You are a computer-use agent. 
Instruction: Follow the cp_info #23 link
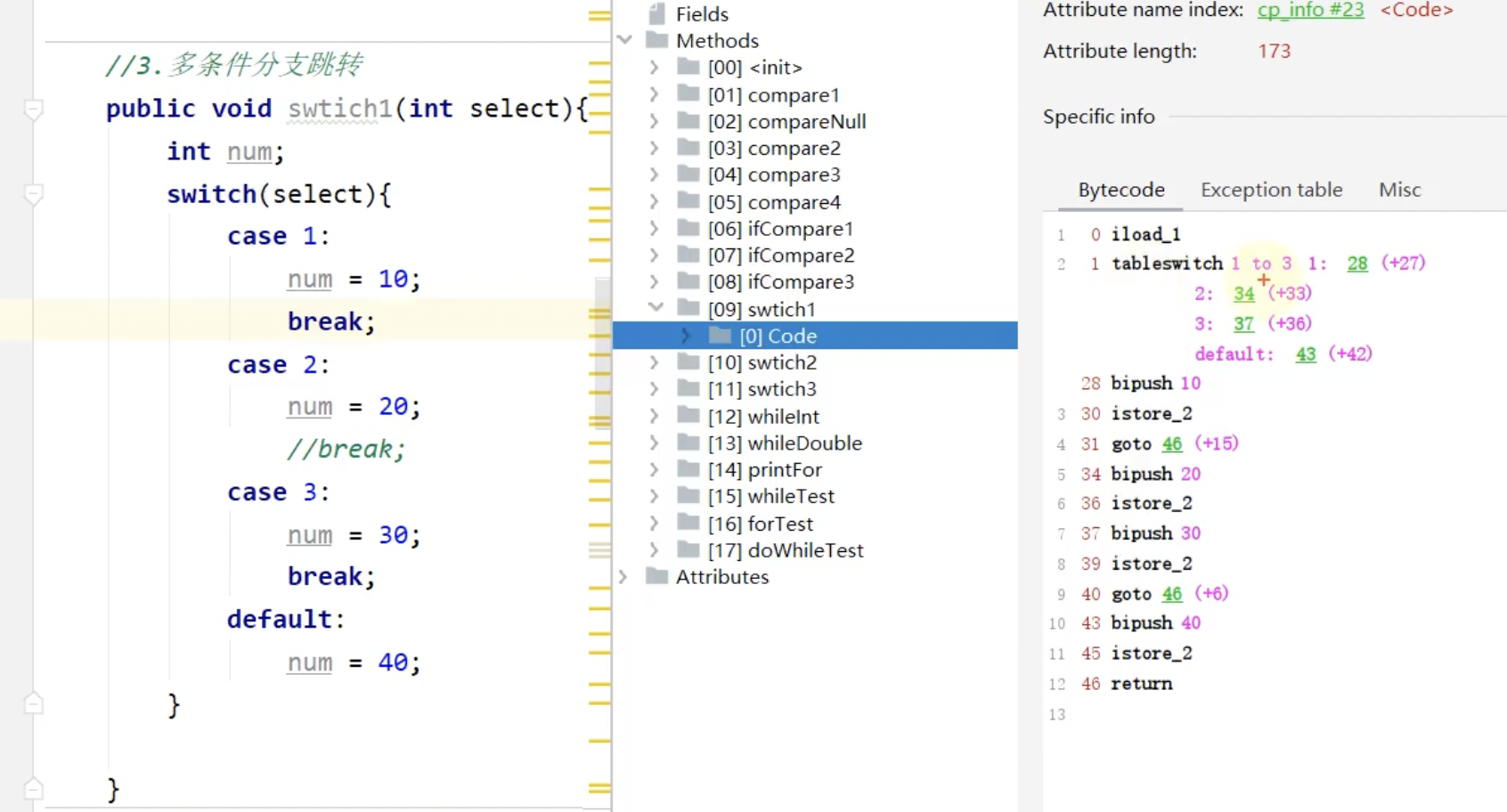(1310, 10)
